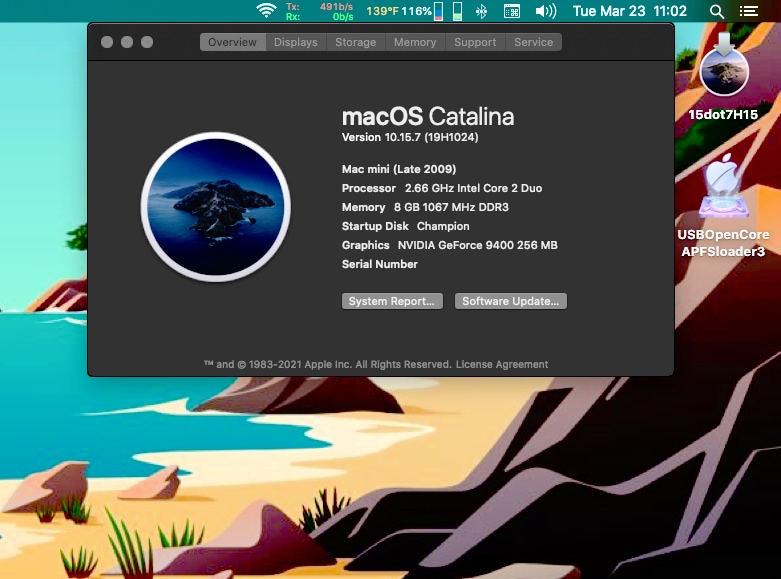Image resolution: width=781 pixels, height=579 pixels.
Task: Click the version text 10.15.7 (19H1024)
Action: [410, 138]
